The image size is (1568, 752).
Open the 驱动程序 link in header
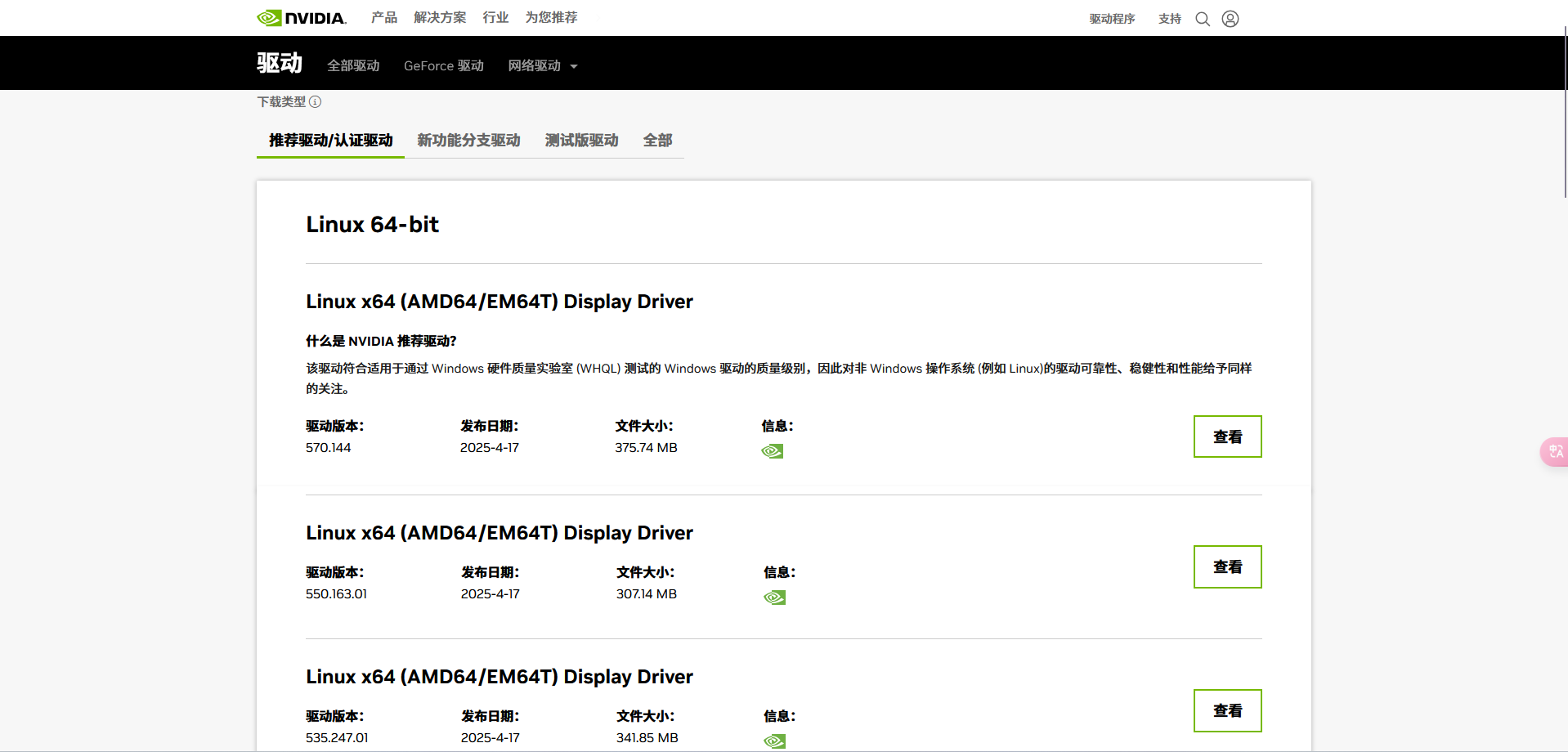pyautogui.click(x=1112, y=19)
